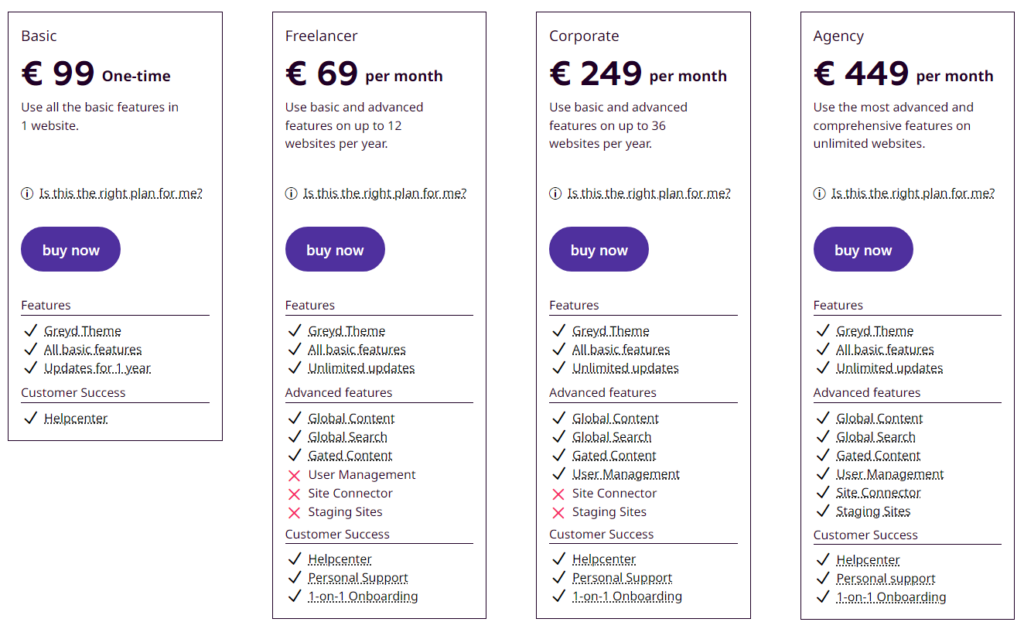Click the info icon on the Freelancer plan
This screenshot has height=629, width=1024.
point(291,193)
